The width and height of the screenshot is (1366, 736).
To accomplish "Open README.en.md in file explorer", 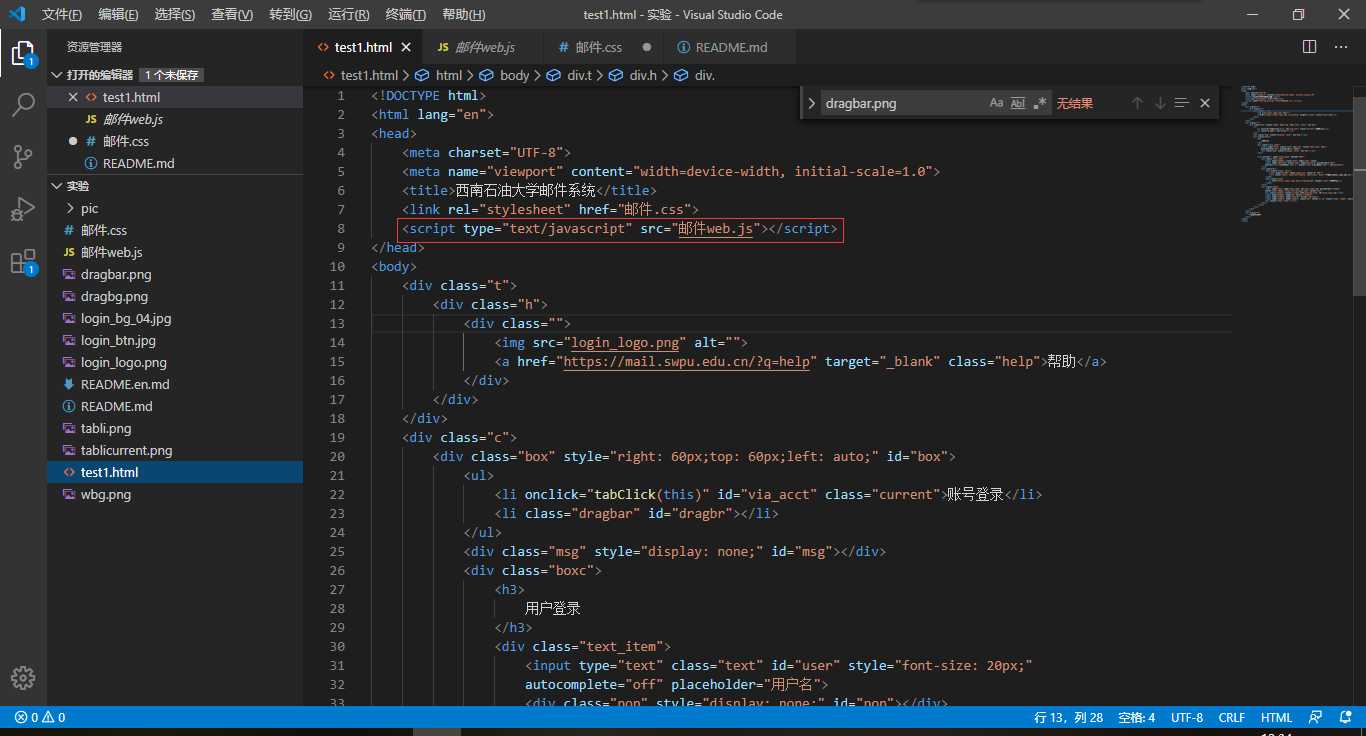I will click(125, 384).
